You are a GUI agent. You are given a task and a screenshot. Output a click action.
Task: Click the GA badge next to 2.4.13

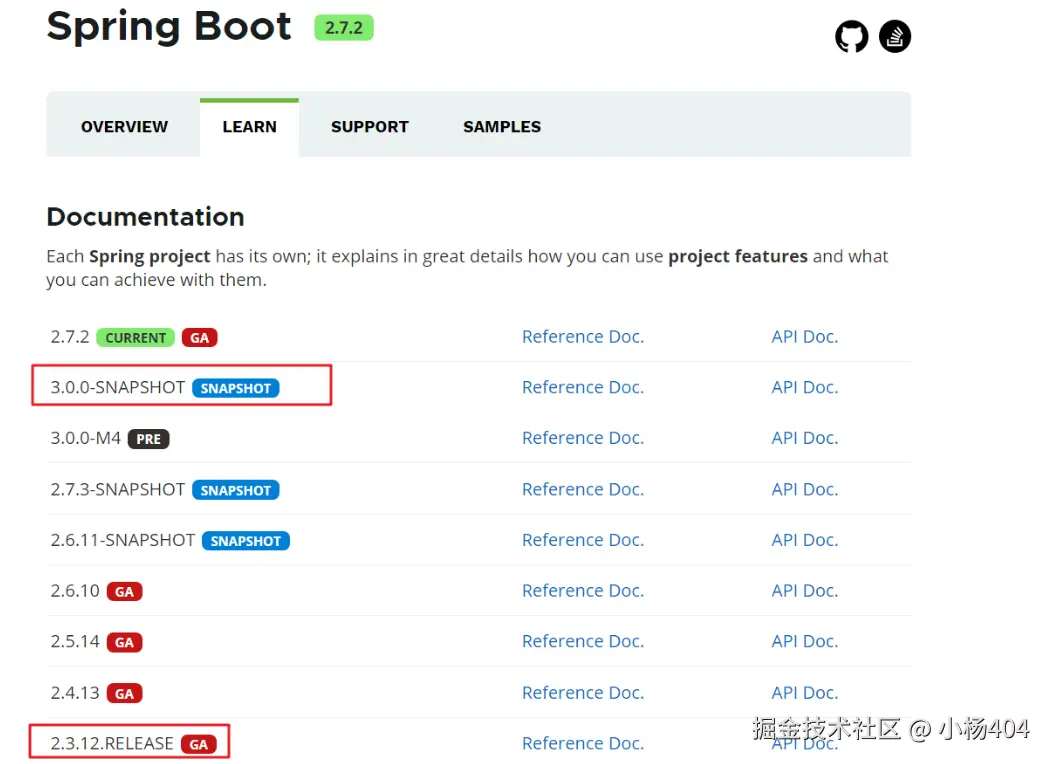point(124,694)
